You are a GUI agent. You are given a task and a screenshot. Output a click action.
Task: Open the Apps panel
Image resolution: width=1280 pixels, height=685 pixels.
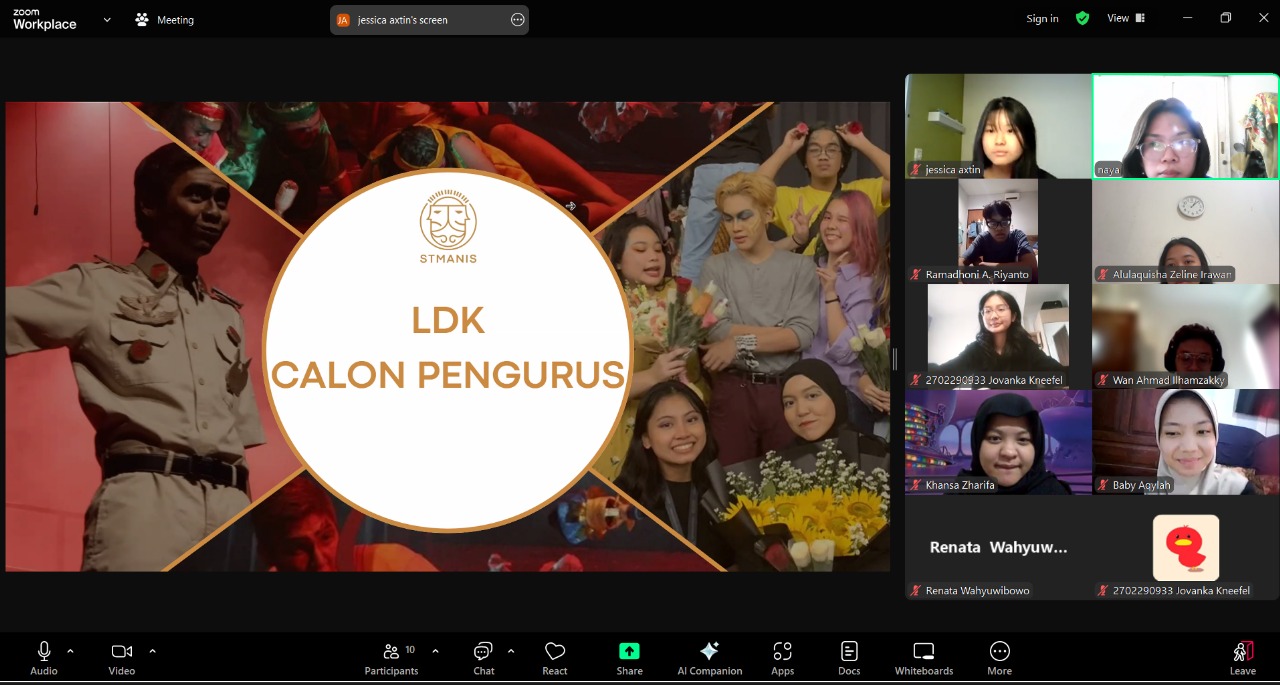pyautogui.click(x=783, y=658)
